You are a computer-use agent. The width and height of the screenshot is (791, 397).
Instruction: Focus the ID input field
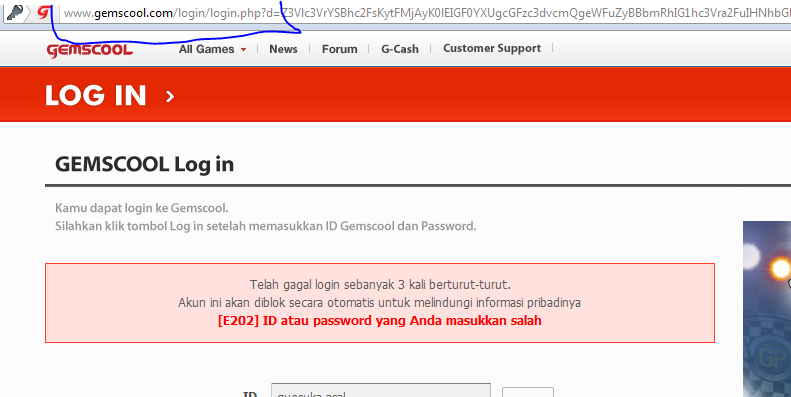click(x=381, y=390)
